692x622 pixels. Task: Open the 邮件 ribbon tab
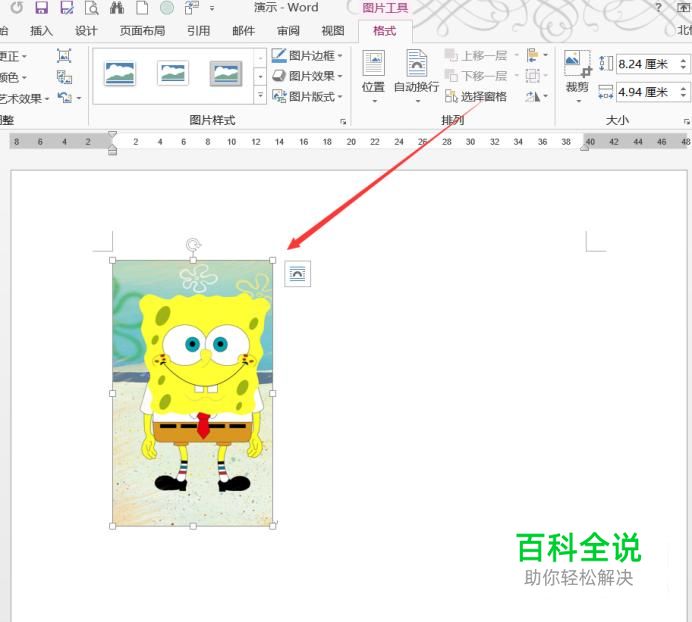coord(243,31)
